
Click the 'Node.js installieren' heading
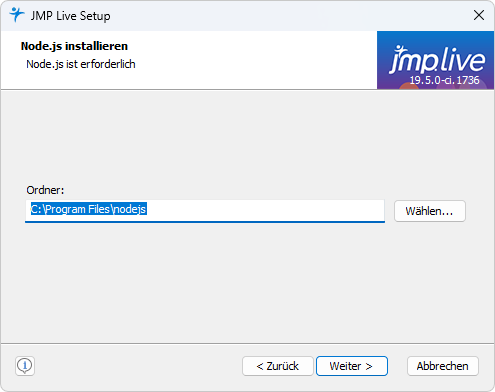74,46
